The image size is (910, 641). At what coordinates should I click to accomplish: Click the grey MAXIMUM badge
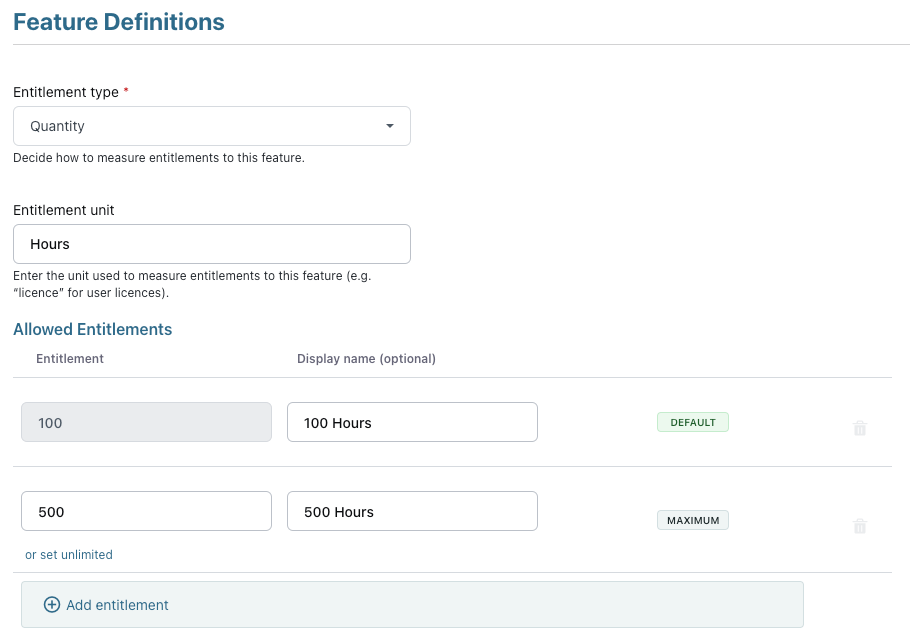point(692,520)
